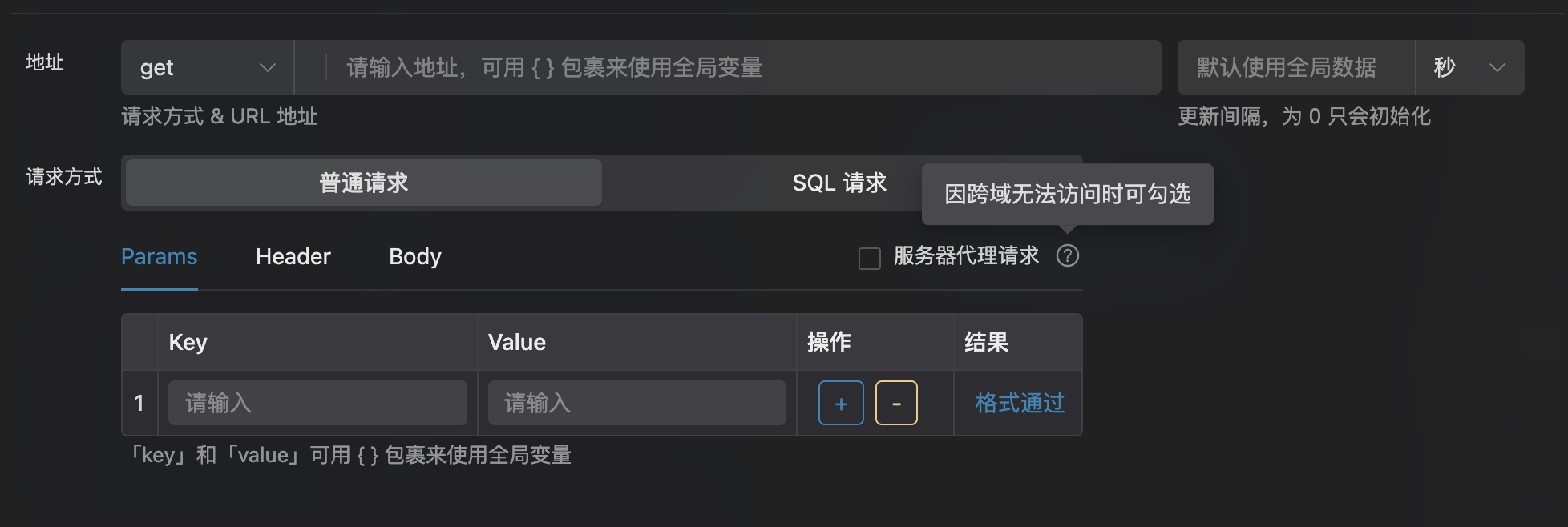Screen dimensions: 1568x527
Task: Click the help question mark icon
Action: pos(1067,256)
